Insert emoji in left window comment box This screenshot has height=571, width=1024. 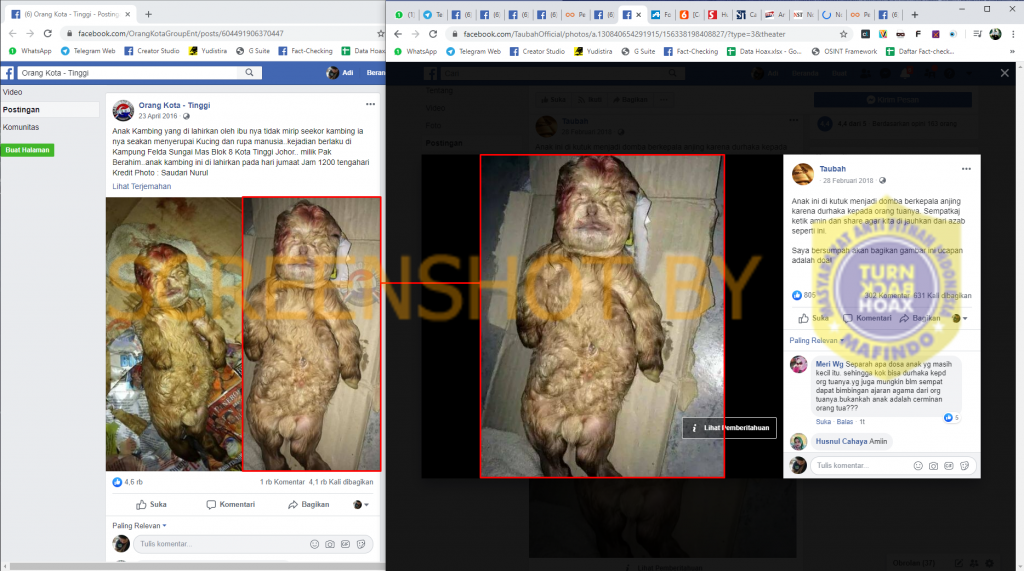click(x=314, y=544)
